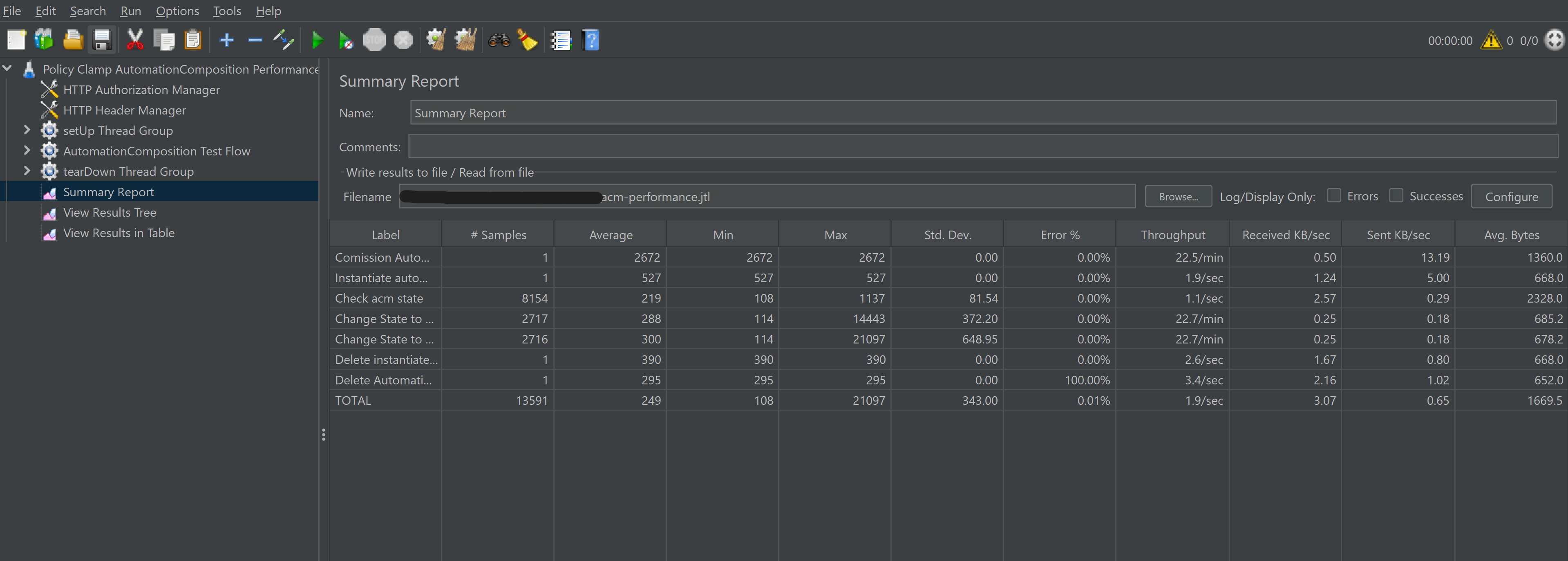The image size is (1568, 561).
Task: Click the Configure button
Action: point(1511,196)
